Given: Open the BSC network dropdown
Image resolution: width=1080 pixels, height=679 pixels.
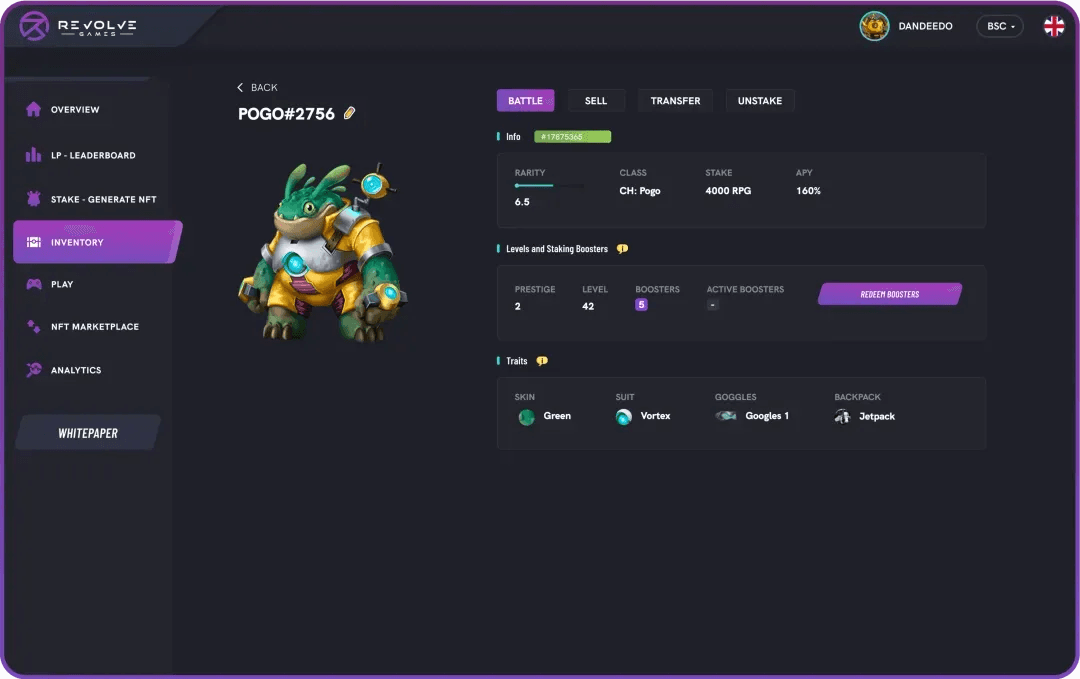Looking at the screenshot, I should click(999, 26).
